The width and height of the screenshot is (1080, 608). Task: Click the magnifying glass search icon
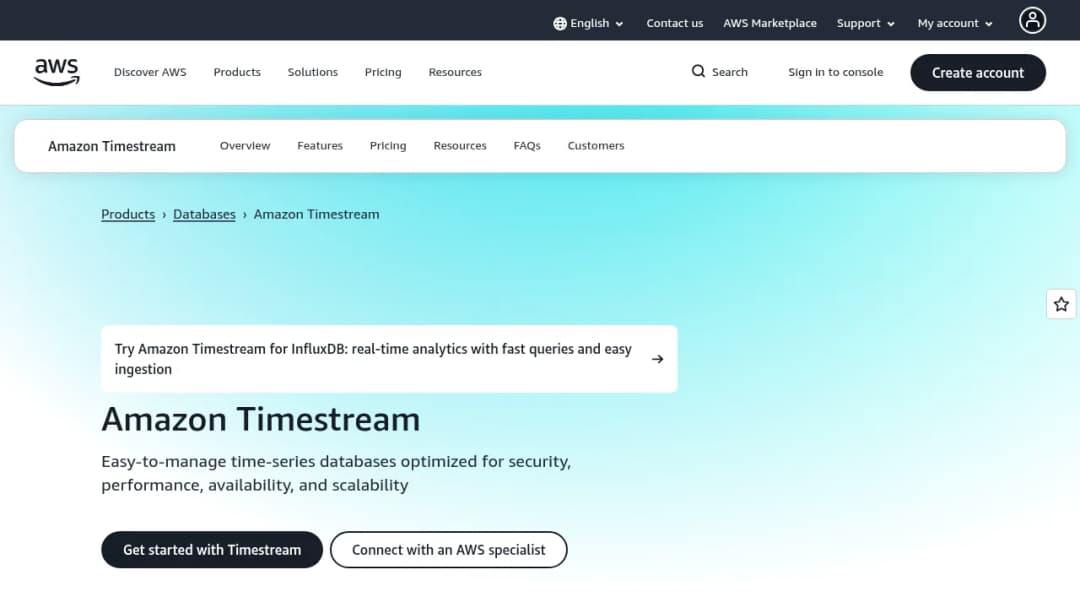click(x=698, y=72)
